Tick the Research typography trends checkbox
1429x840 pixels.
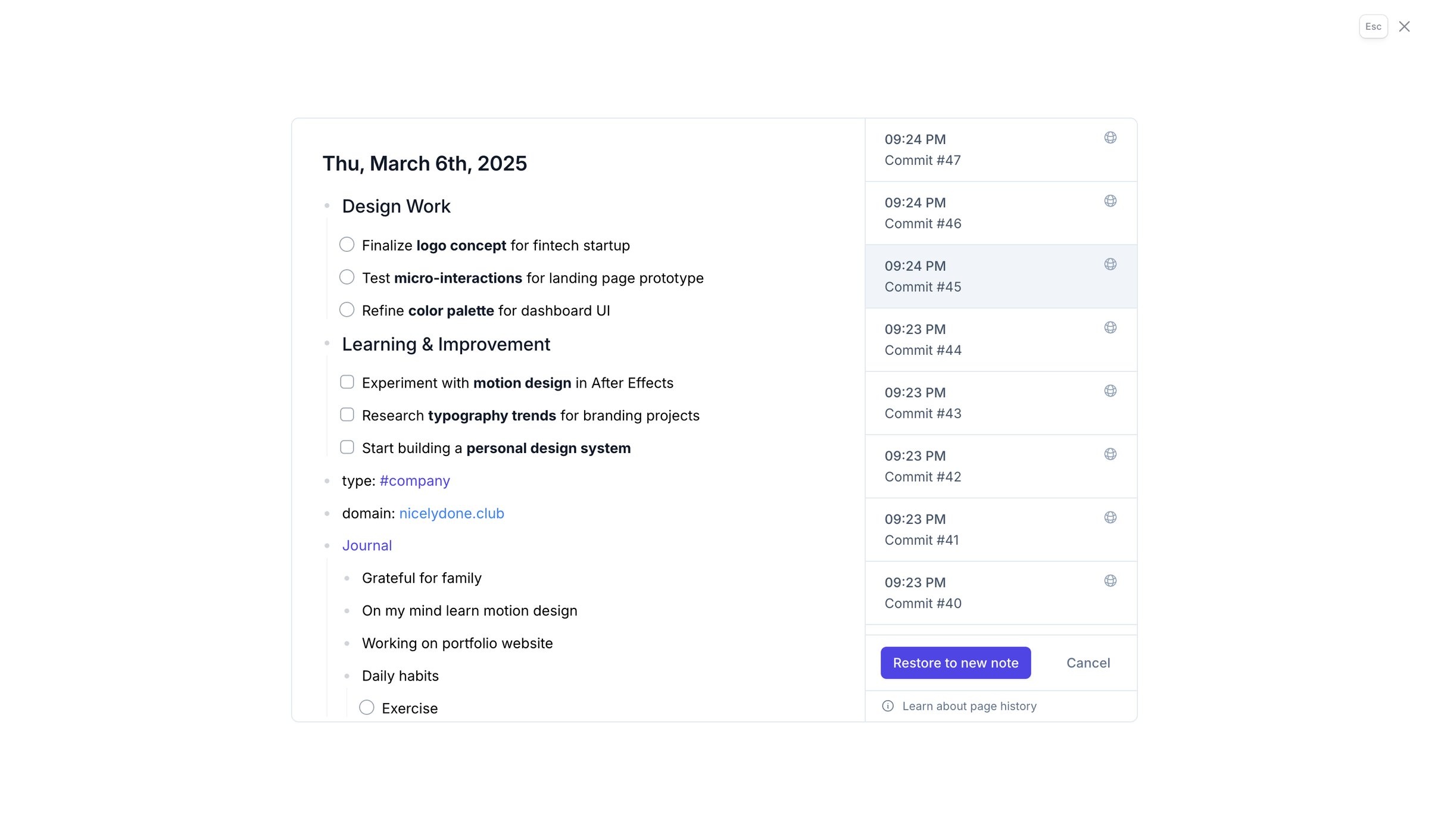pos(347,414)
